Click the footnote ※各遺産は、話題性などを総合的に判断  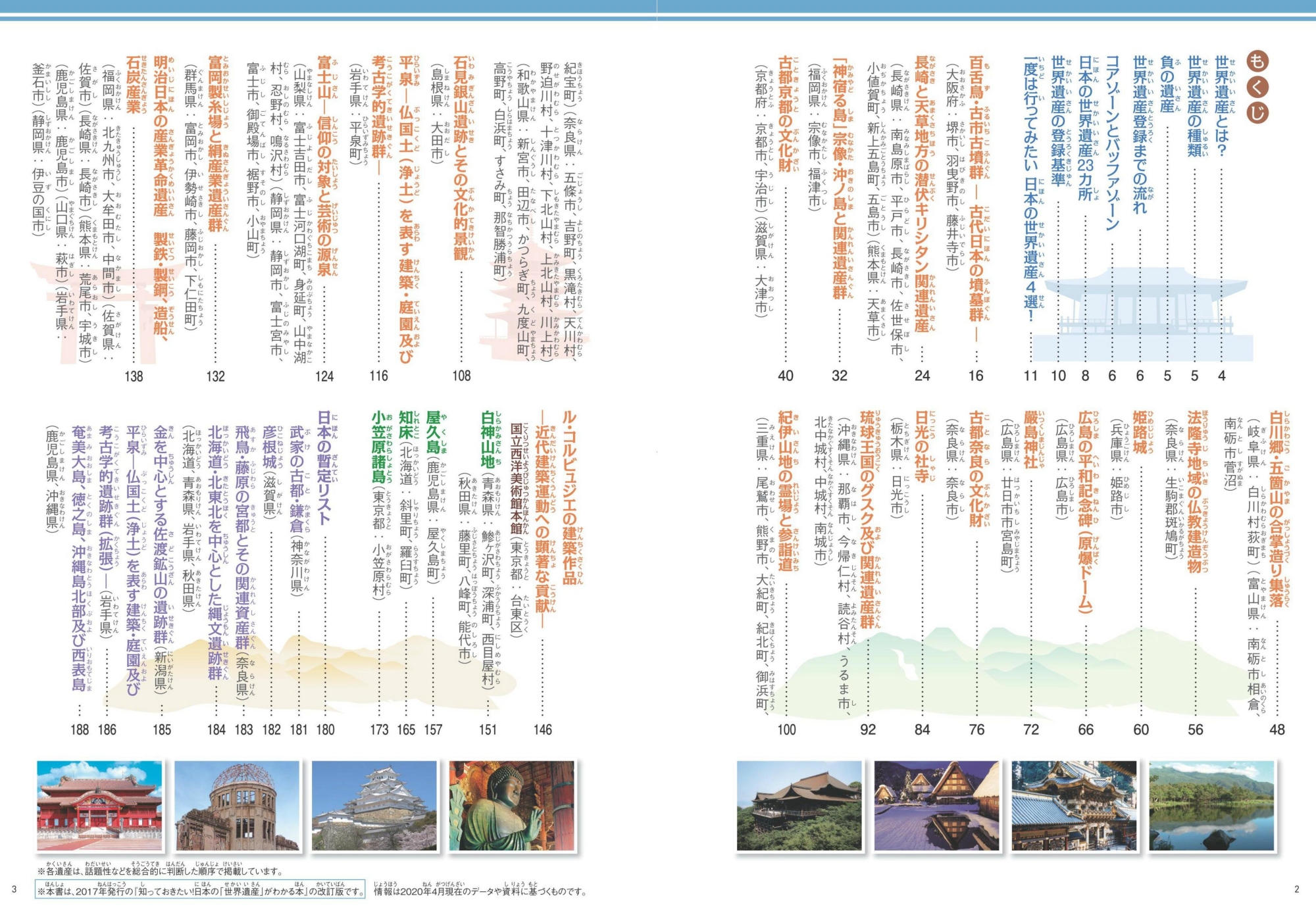(160, 869)
